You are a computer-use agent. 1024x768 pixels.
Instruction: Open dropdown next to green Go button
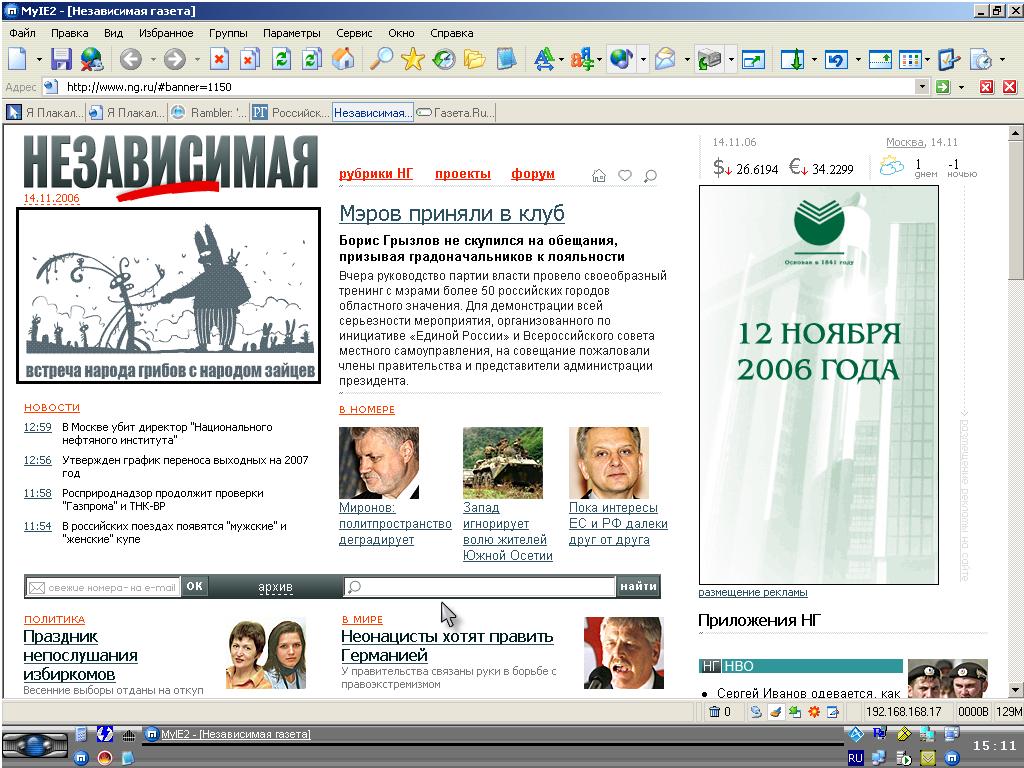961,87
